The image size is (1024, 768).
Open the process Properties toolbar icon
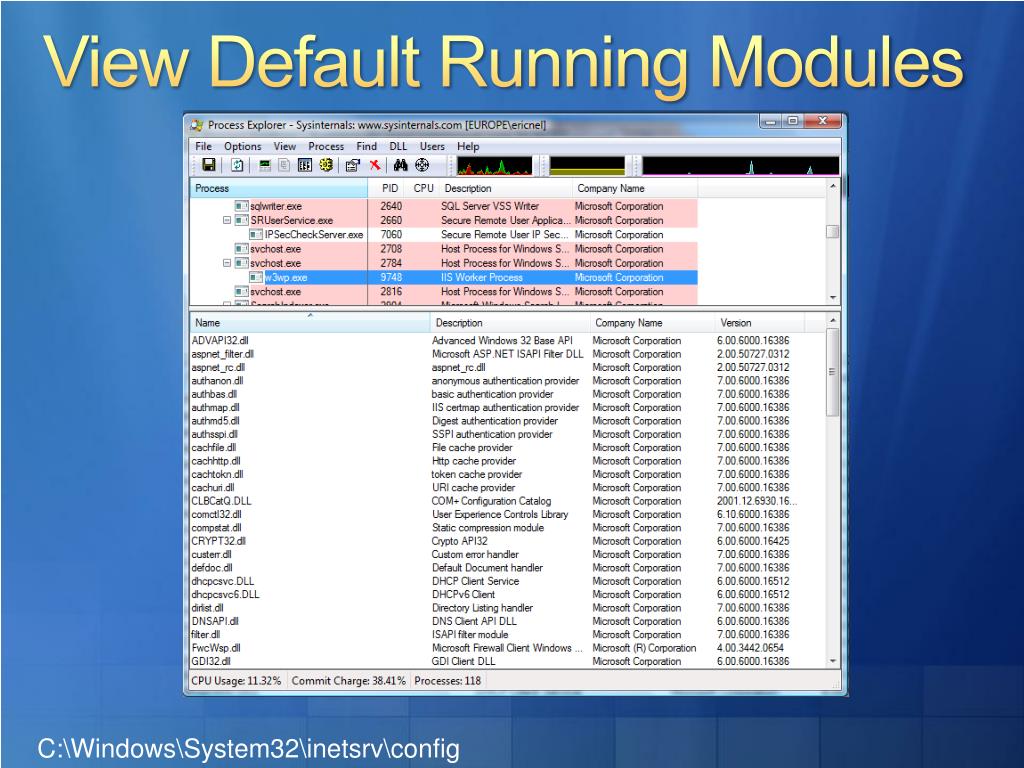click(x=353, y=165)
